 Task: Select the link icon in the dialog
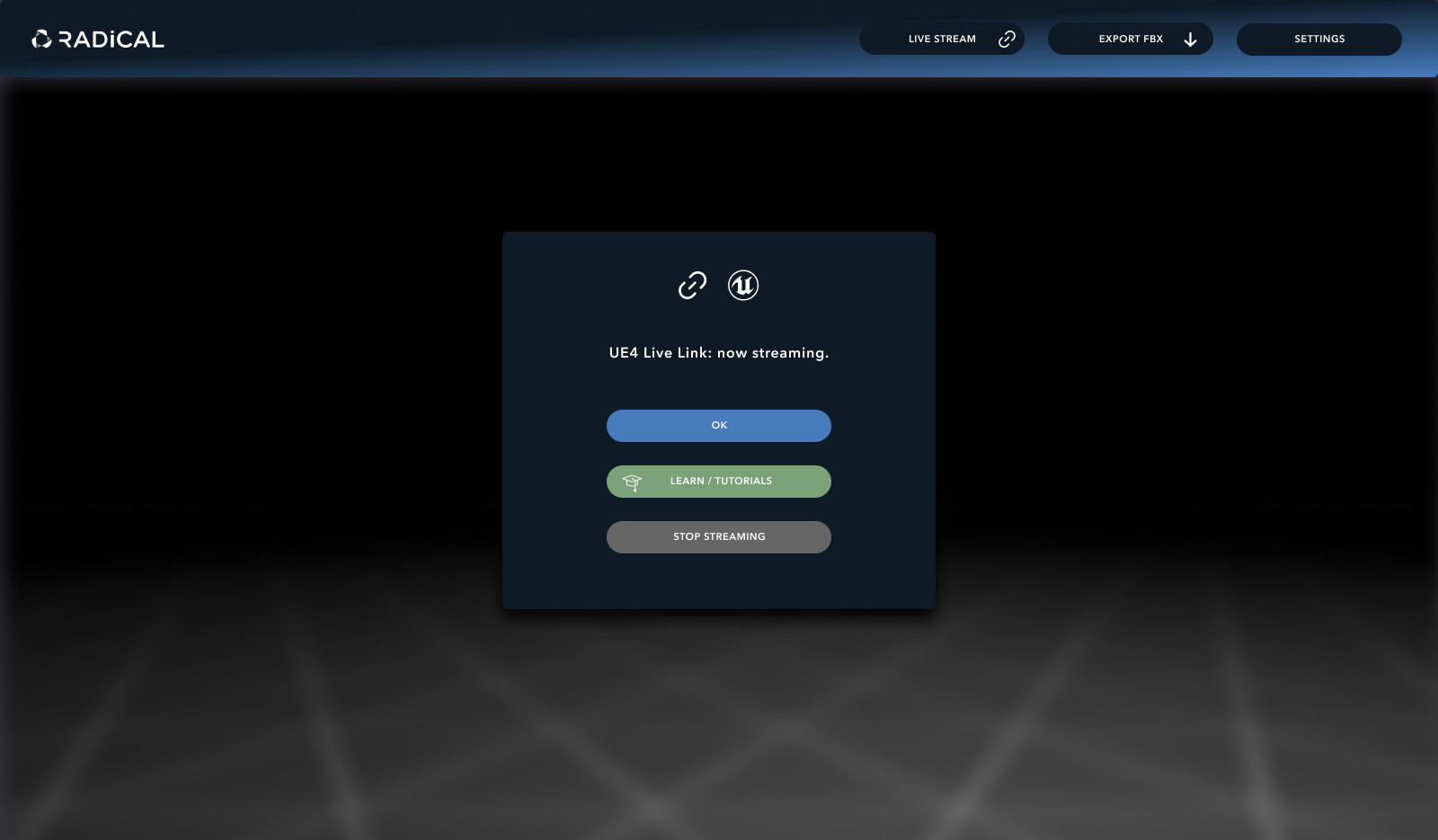[692, 285]
